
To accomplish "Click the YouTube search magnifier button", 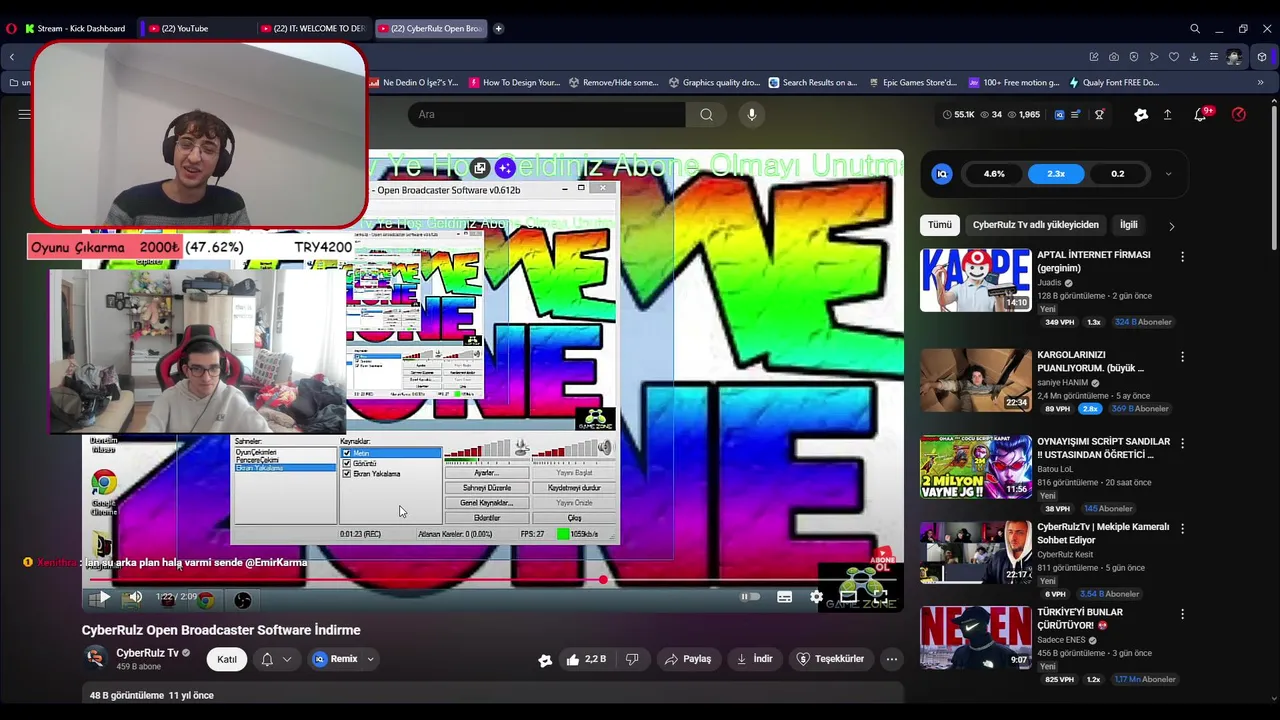I will 707,114.
